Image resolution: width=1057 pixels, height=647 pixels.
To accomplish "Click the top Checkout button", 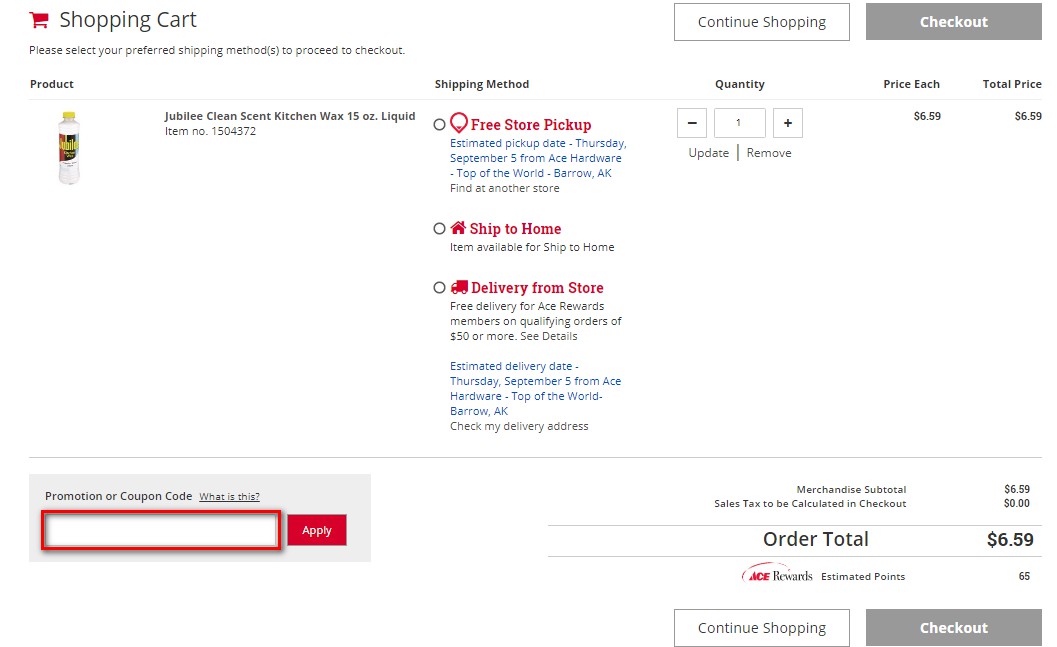I will tap(954, 22).
